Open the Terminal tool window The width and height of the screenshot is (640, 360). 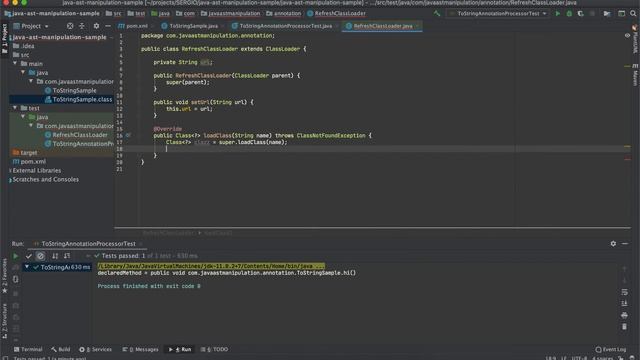(28, 349)
